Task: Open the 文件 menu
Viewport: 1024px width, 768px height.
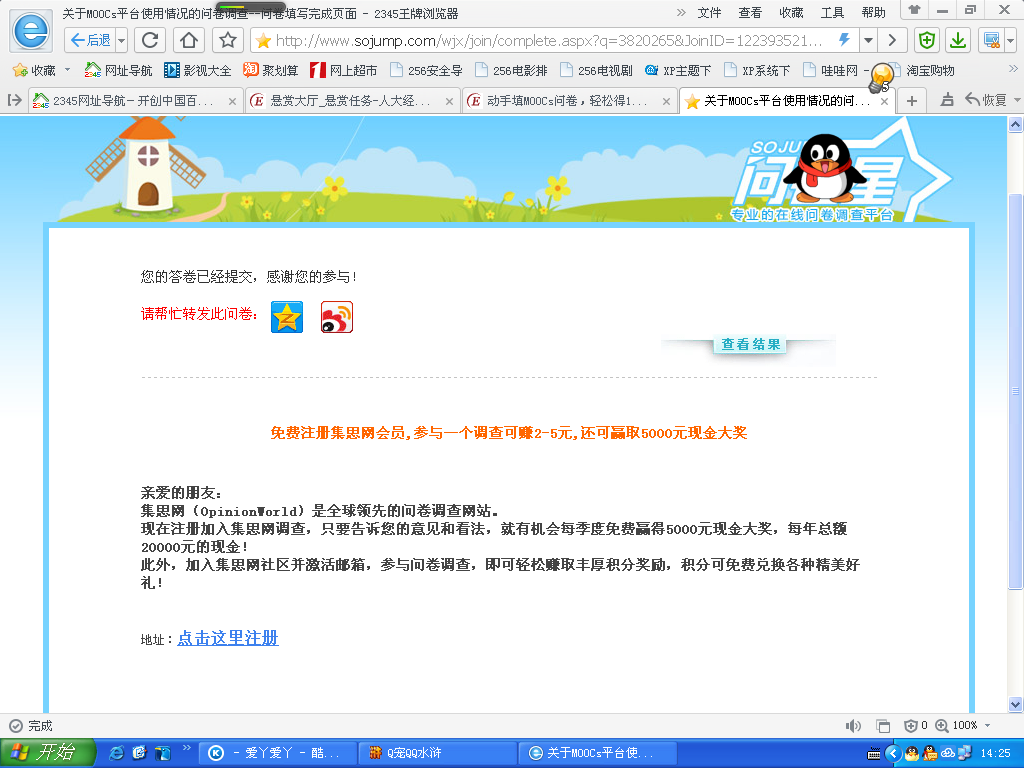Action: [709, 12]
